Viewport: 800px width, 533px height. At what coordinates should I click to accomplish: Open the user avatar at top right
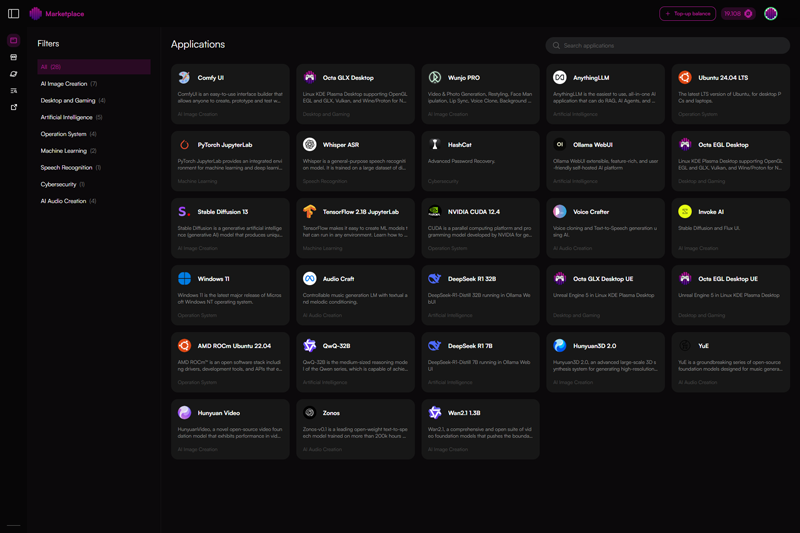tap(770, 14)
